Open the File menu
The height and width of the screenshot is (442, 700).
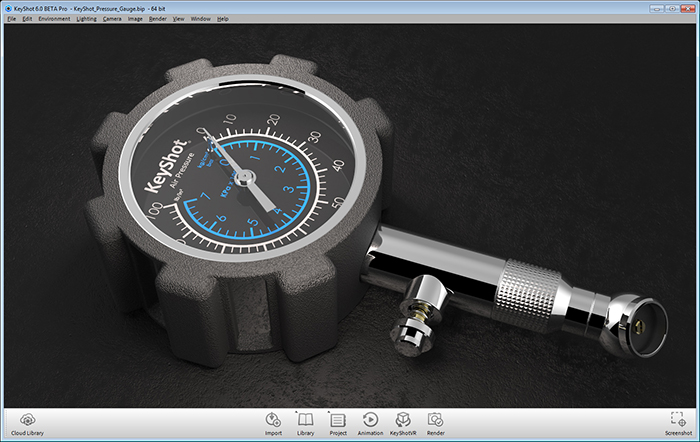[x=12, y=19]
